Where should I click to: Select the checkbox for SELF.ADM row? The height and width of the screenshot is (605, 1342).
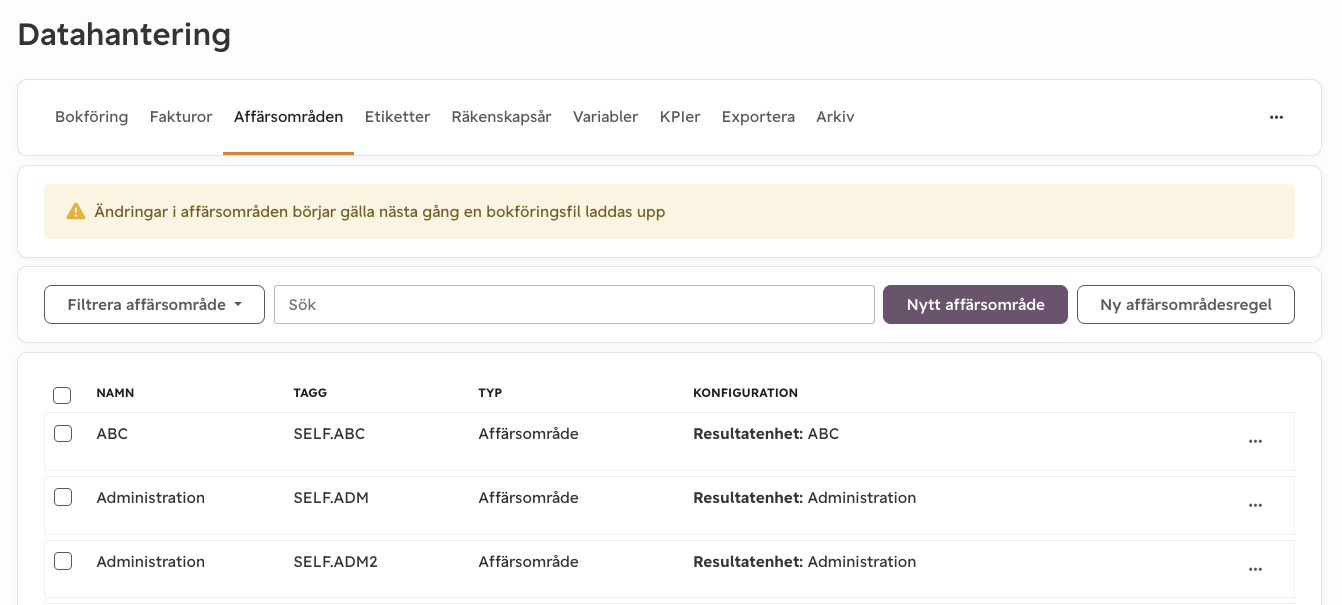(x=63, y=497)
